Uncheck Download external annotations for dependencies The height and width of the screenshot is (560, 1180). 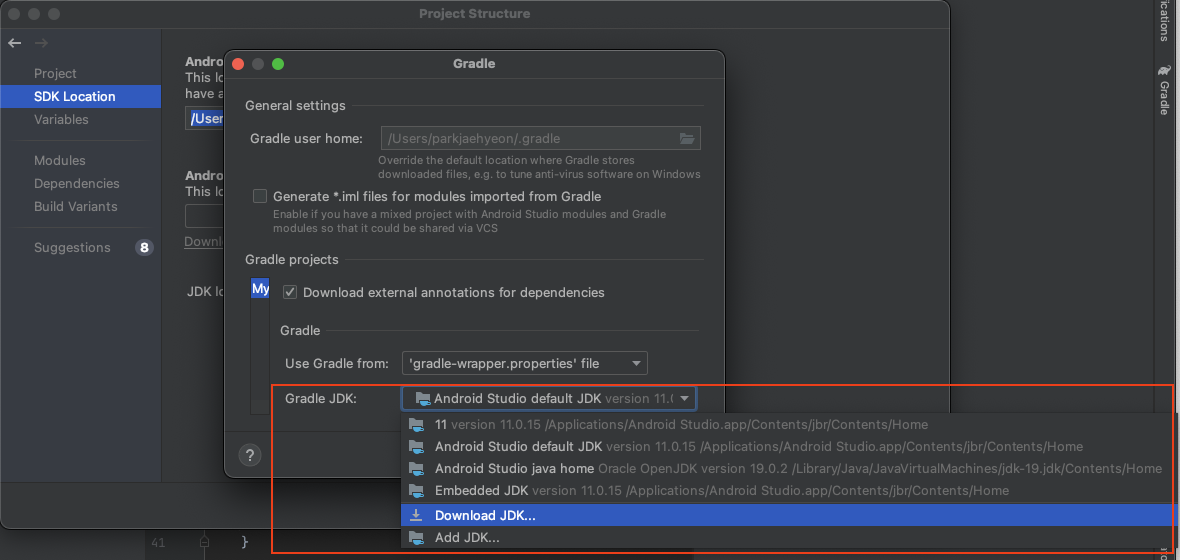click(x=290, y=292)
